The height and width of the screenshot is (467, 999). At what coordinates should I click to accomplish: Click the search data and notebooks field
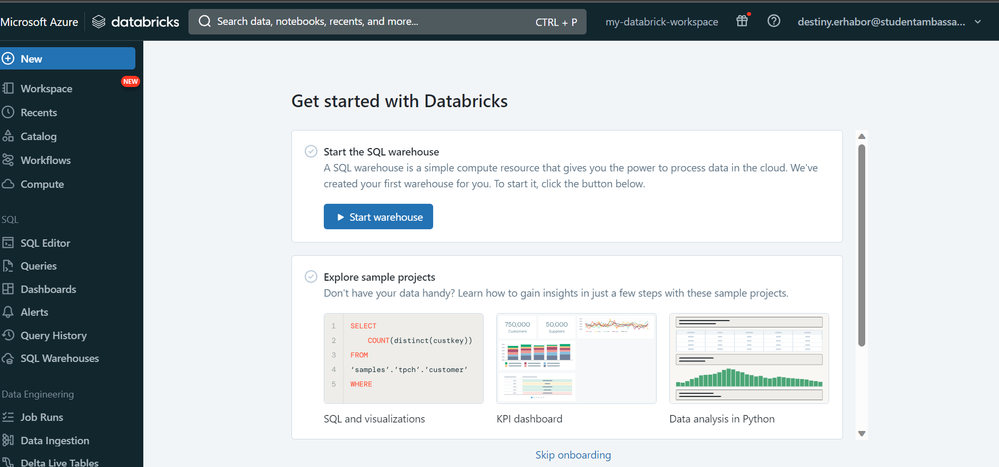pyautogui.click(x=387, y=22)
